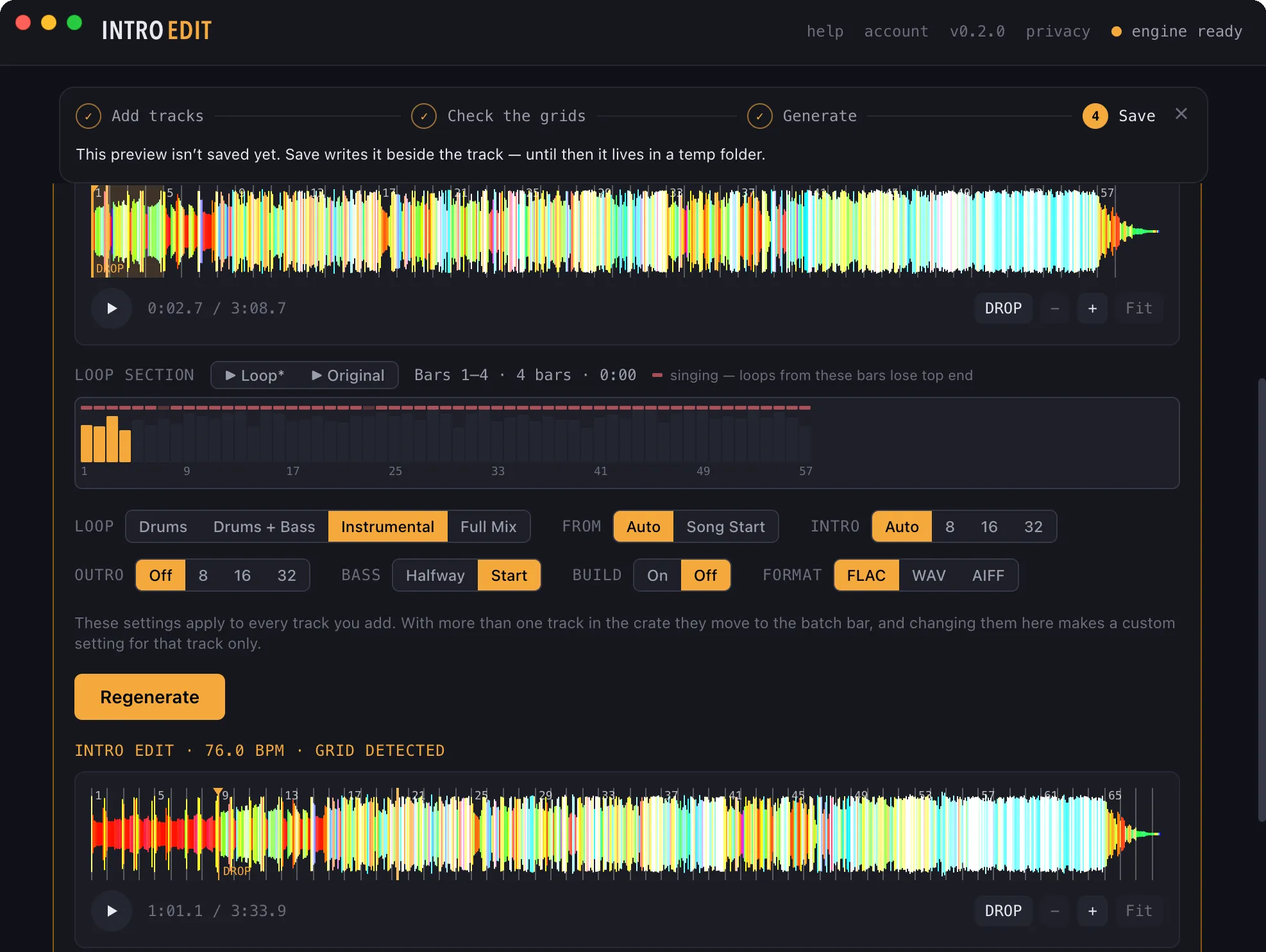Jump to DROP on the intro edit waveform
The image size is (1266, 952).
[x=1003, y=911]
